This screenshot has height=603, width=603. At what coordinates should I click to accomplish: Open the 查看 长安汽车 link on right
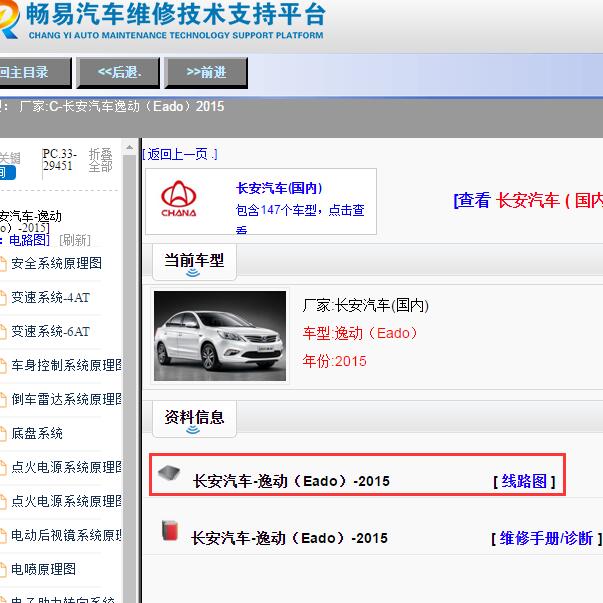[528, 200]
